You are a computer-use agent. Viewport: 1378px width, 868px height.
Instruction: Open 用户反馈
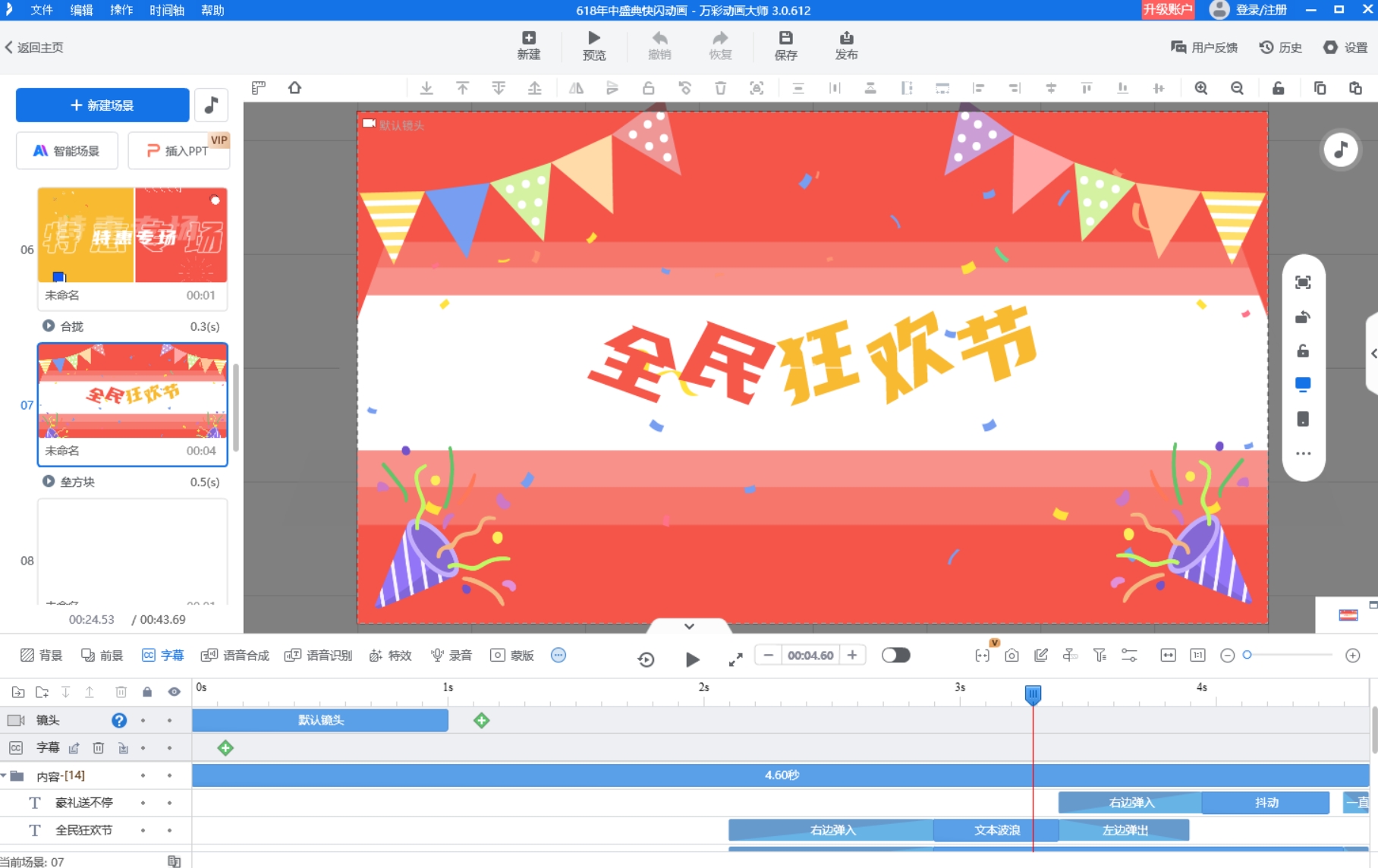coord(1204,47)
